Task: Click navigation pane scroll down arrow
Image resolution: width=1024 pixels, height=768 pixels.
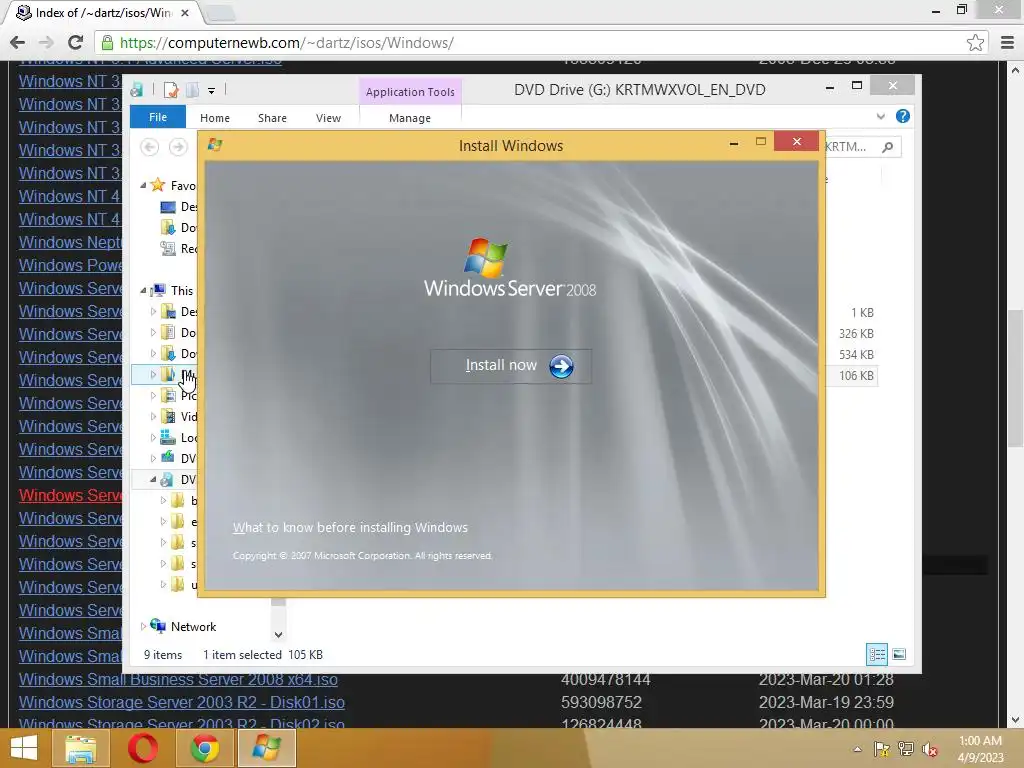Action: (278, 634)
